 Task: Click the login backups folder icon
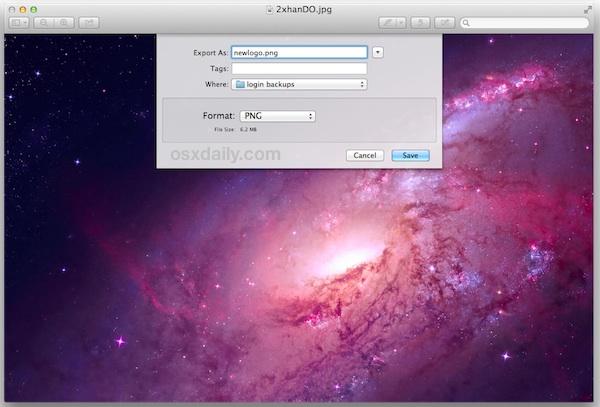tap(240, 84)
